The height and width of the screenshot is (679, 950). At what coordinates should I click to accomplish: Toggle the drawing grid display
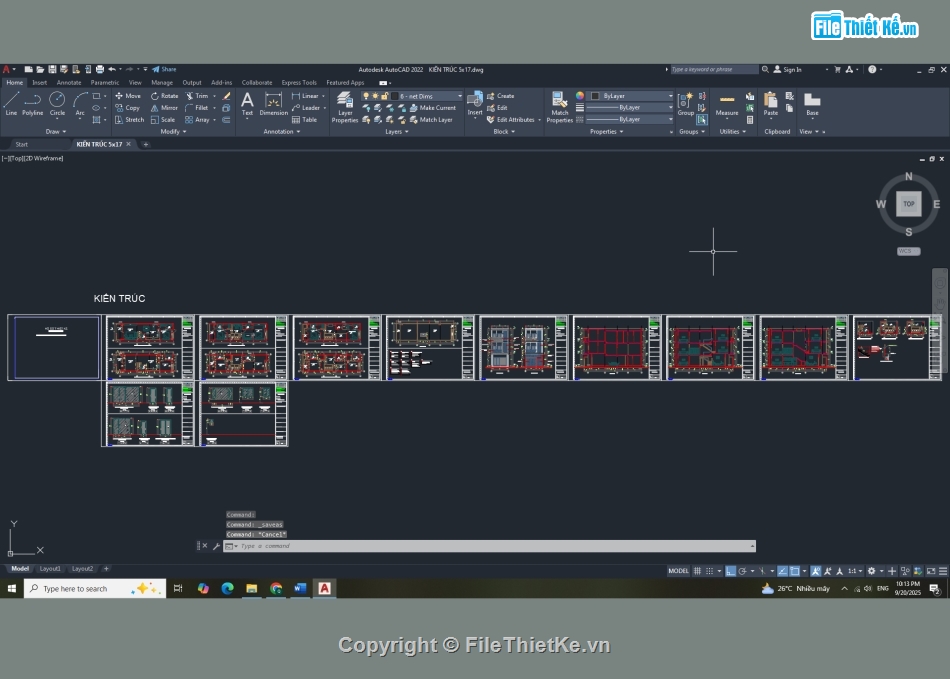click(698, 571)
